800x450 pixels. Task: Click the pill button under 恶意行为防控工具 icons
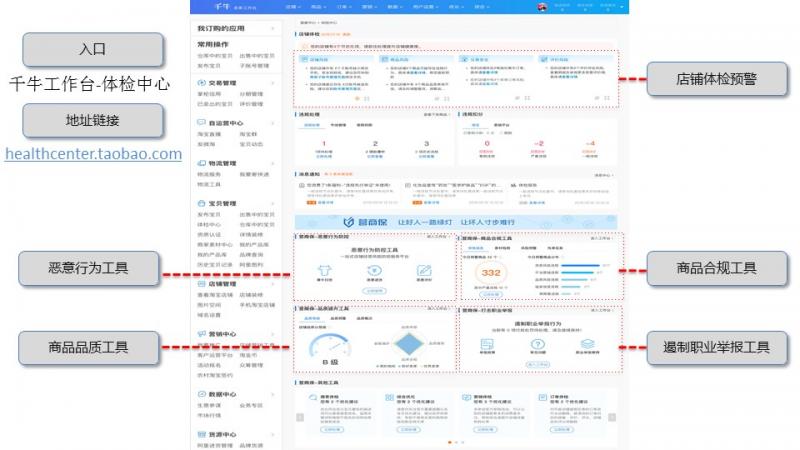tap(374, 291)
